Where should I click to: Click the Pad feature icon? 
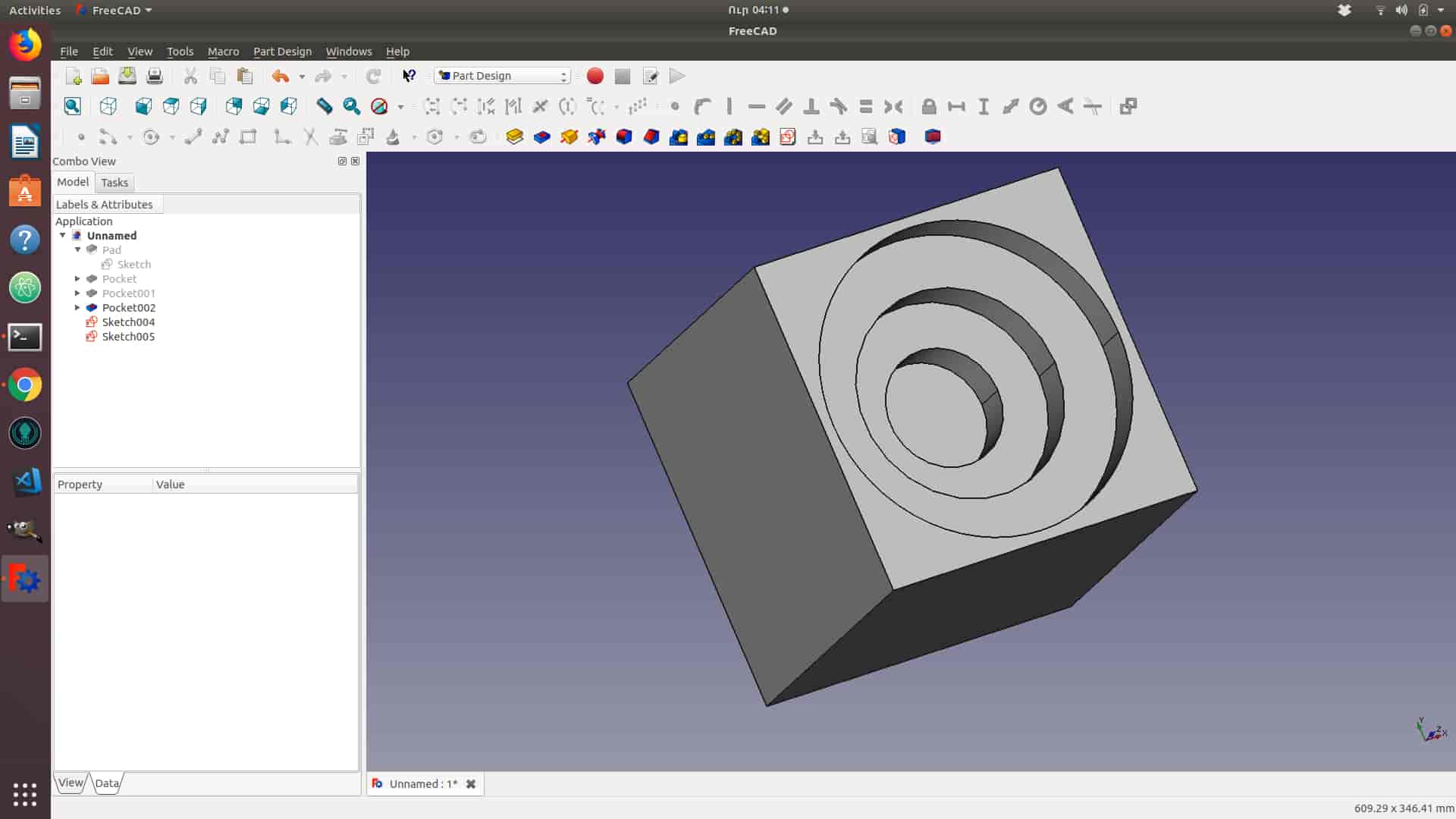[514, 136]
